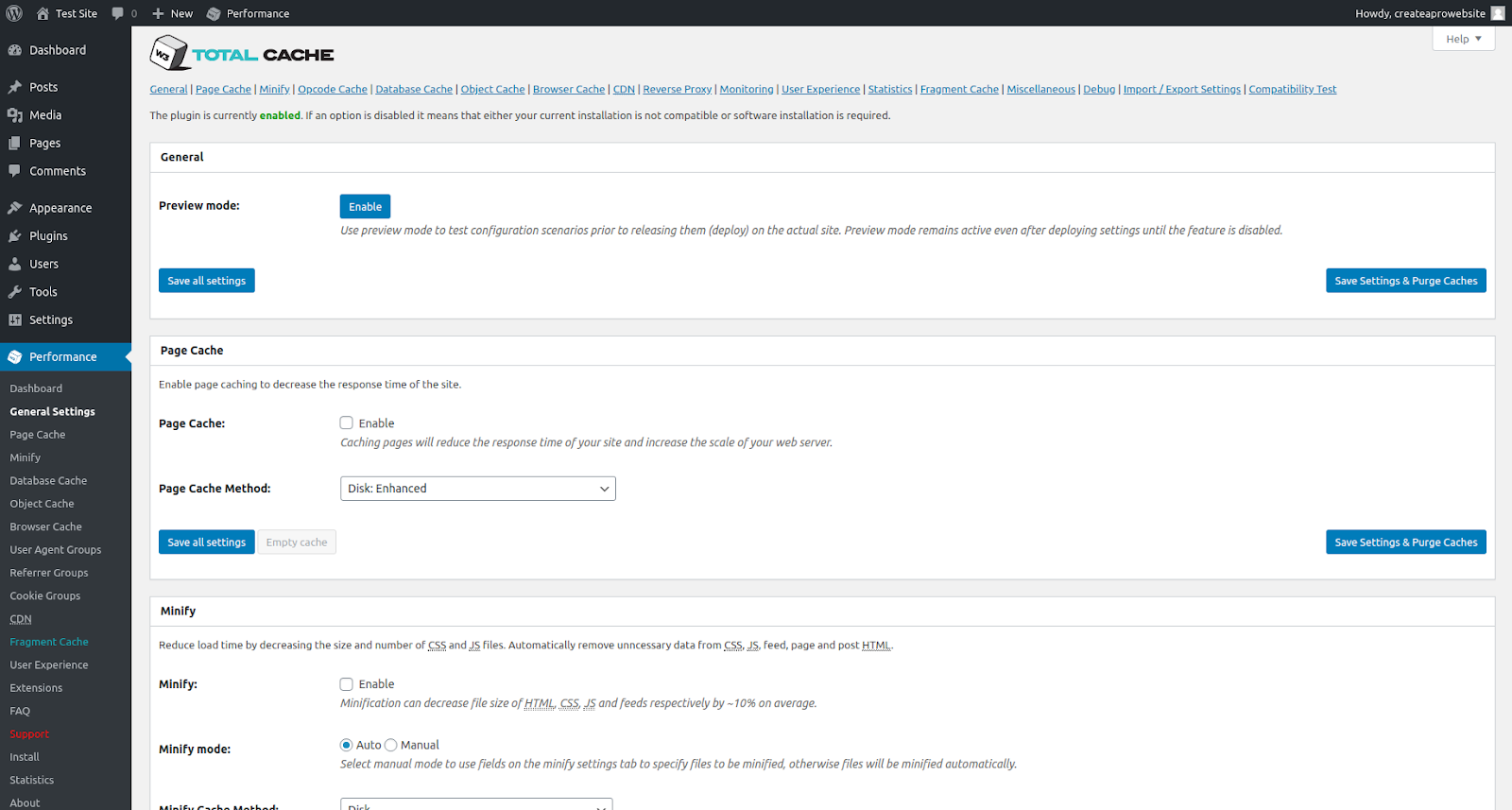This screenshot has height=810, width=1512.
Task: Click the New plus icon in admin bar
Action: tap(158, 13)
